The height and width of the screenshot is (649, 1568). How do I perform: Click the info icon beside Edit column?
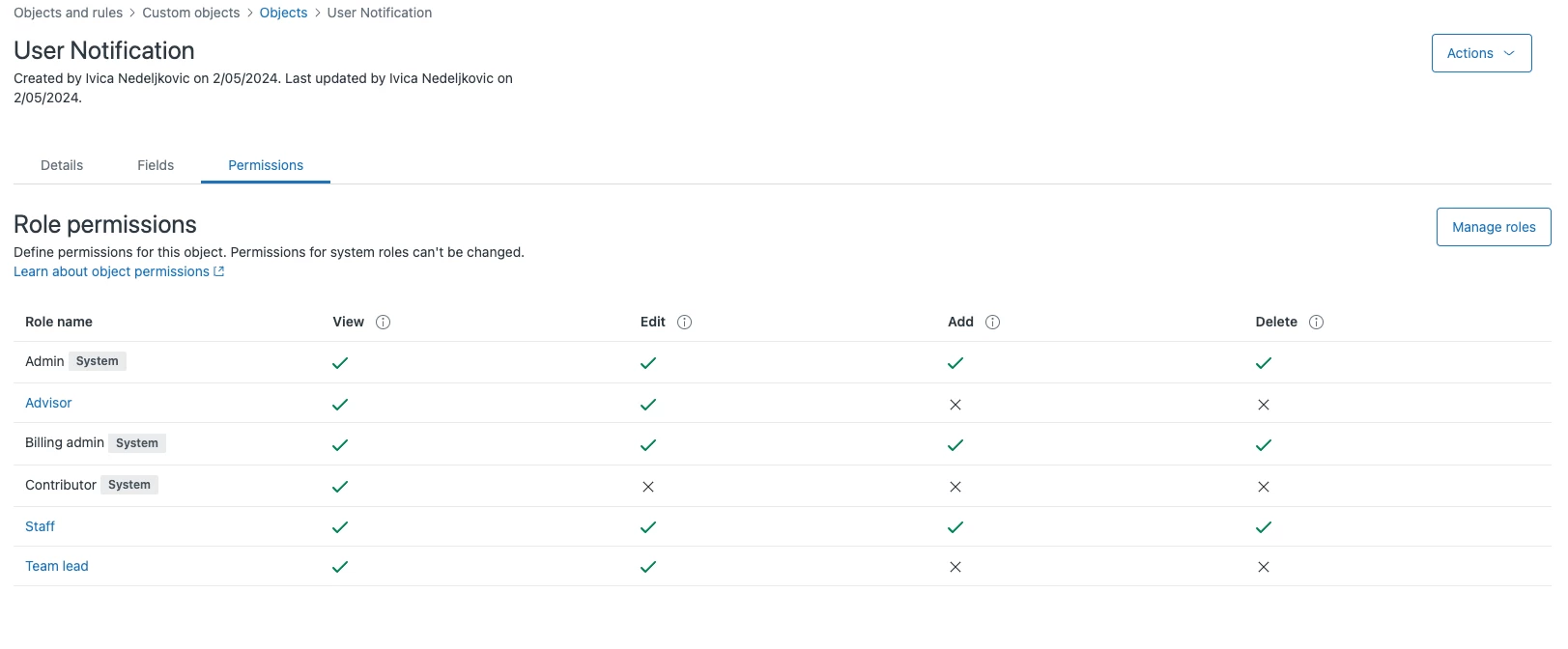[x=685, y=323]
